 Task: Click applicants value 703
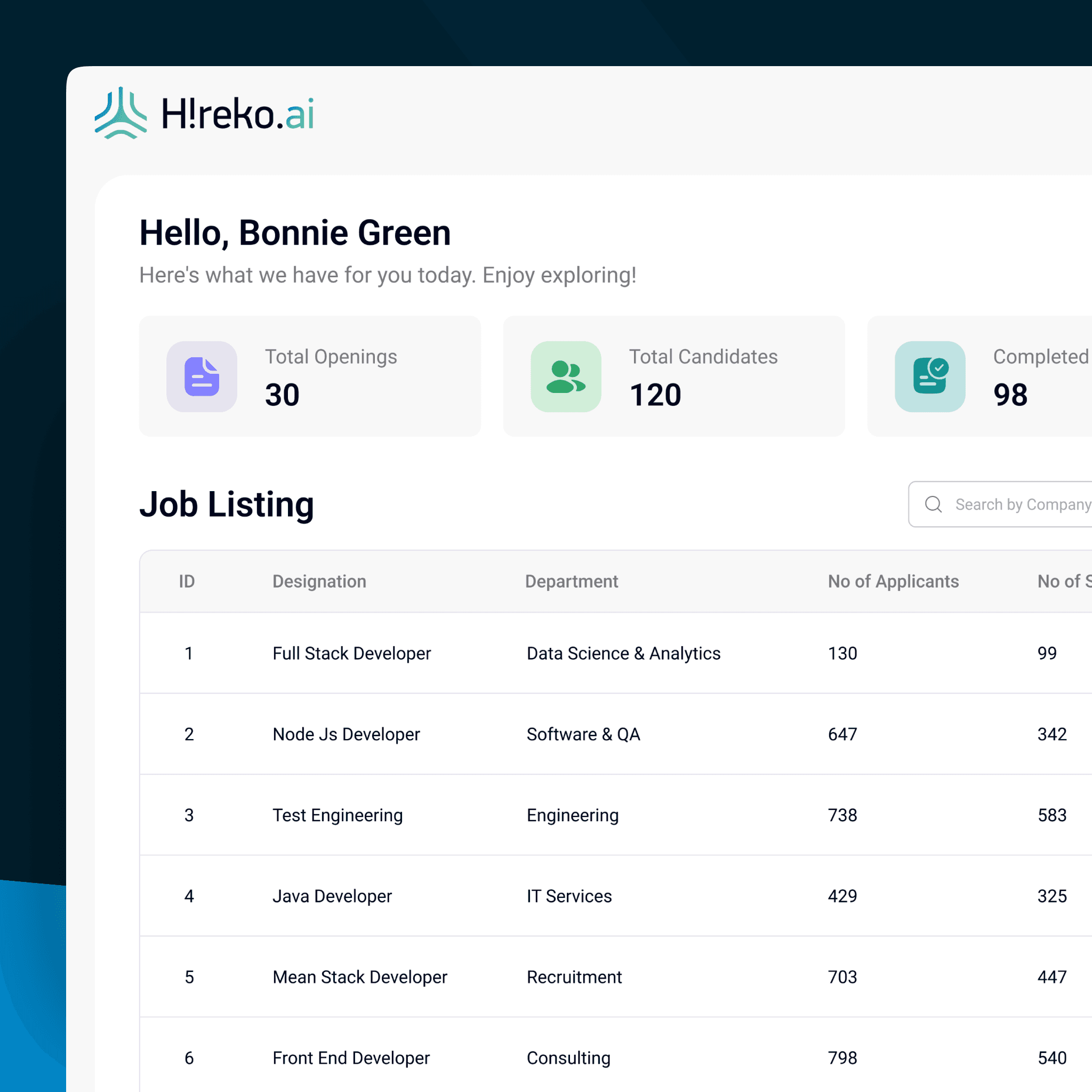pos(842,977)
